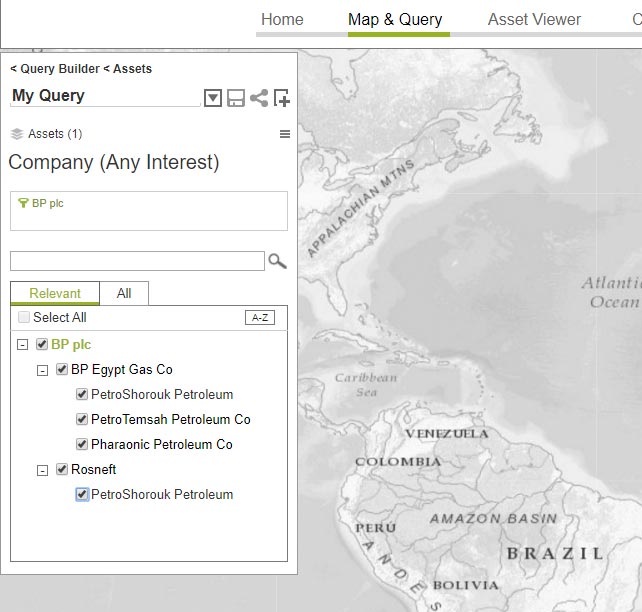Click the save query disk icon
The image size is (642, 612).
tap(236, 98)
